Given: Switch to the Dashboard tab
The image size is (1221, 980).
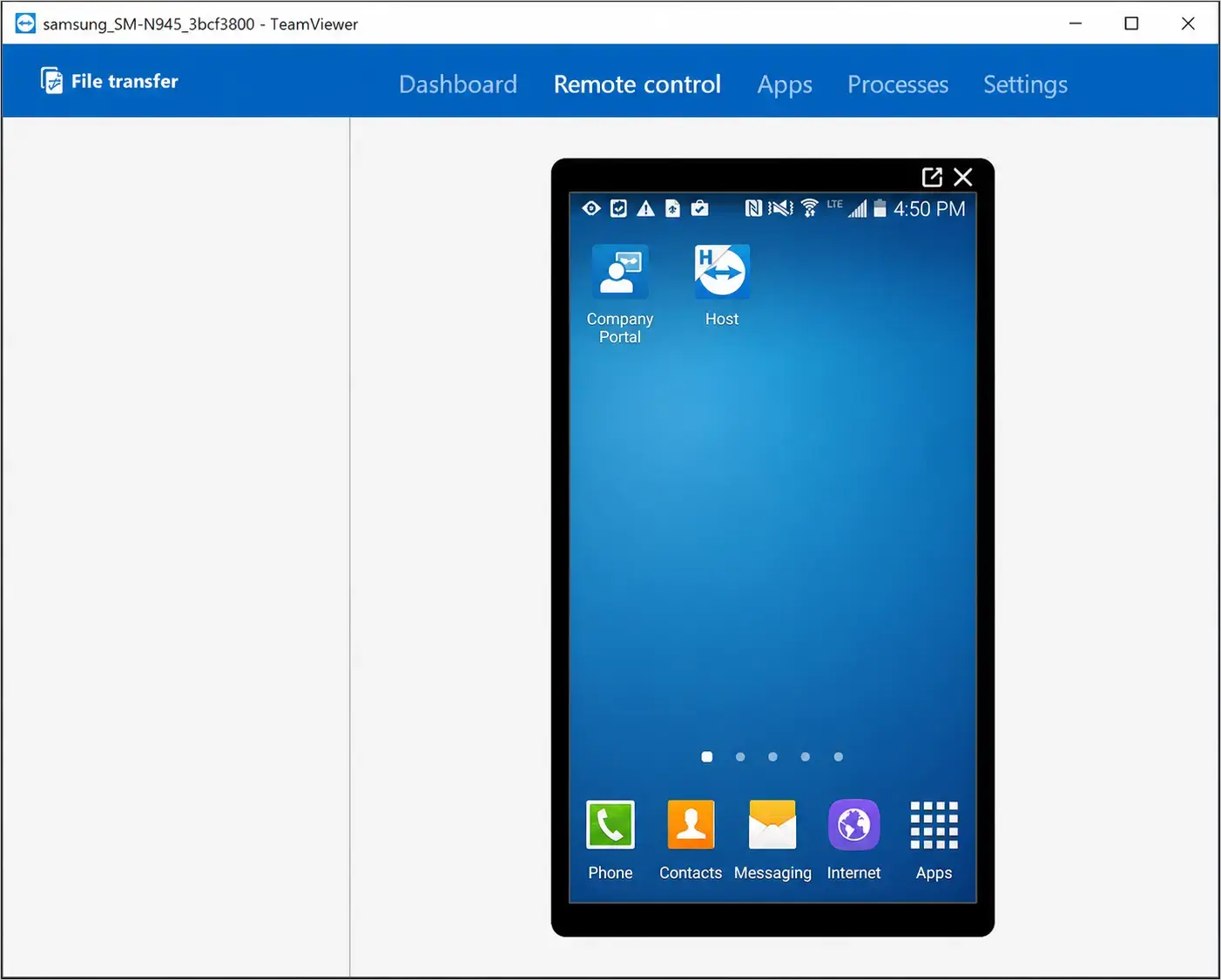Looking at the screenshot, I should pyautogui.click(x=458, y=84).
